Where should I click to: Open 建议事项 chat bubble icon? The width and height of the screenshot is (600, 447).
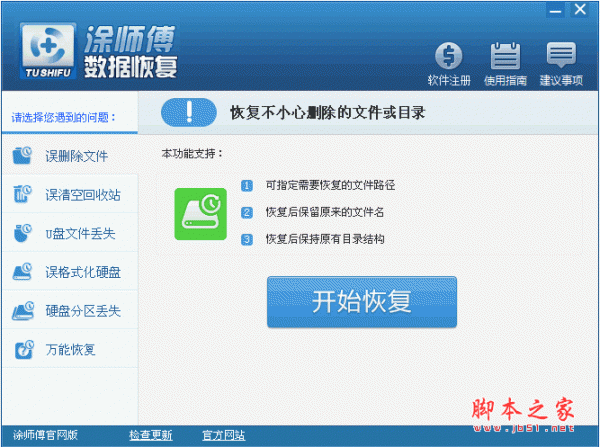coord(561,54)
